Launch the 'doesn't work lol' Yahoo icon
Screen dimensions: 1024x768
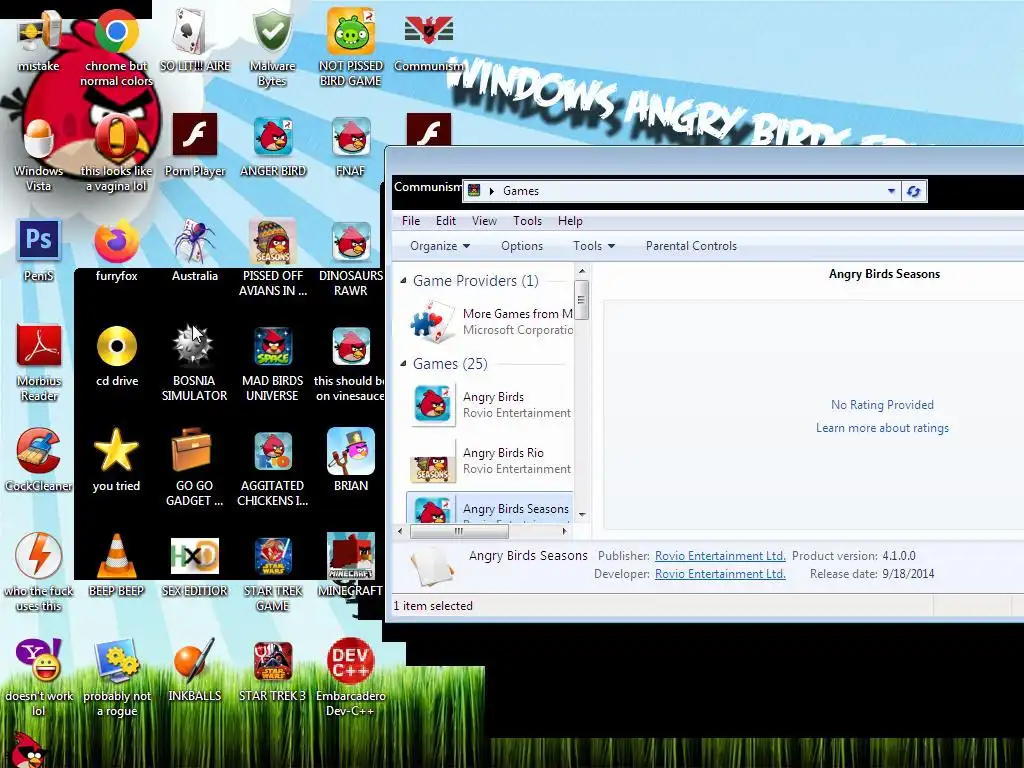point(38,676)
